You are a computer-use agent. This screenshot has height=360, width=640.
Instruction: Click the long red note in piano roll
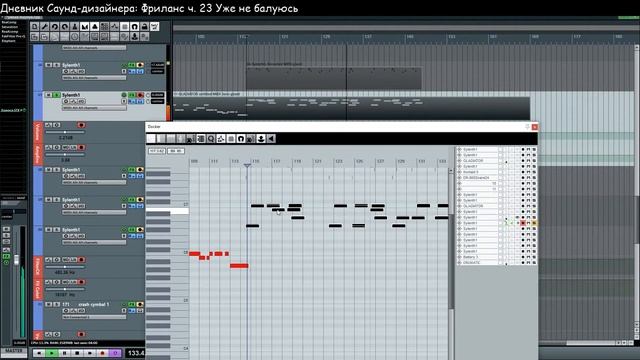coord(239,266)
